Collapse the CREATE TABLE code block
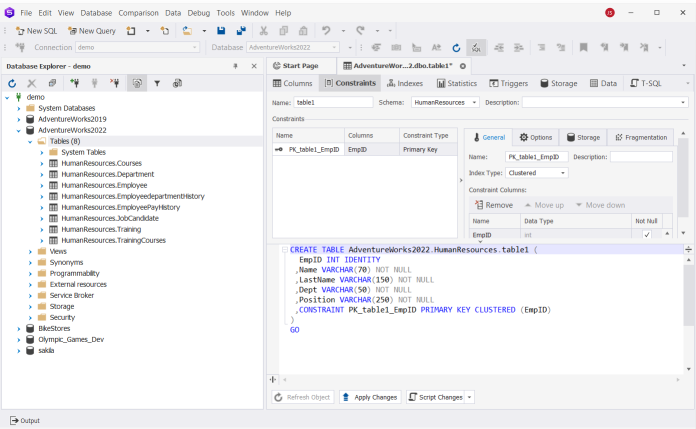This screenshot has height=429, width=696. [x=285, y=250]
